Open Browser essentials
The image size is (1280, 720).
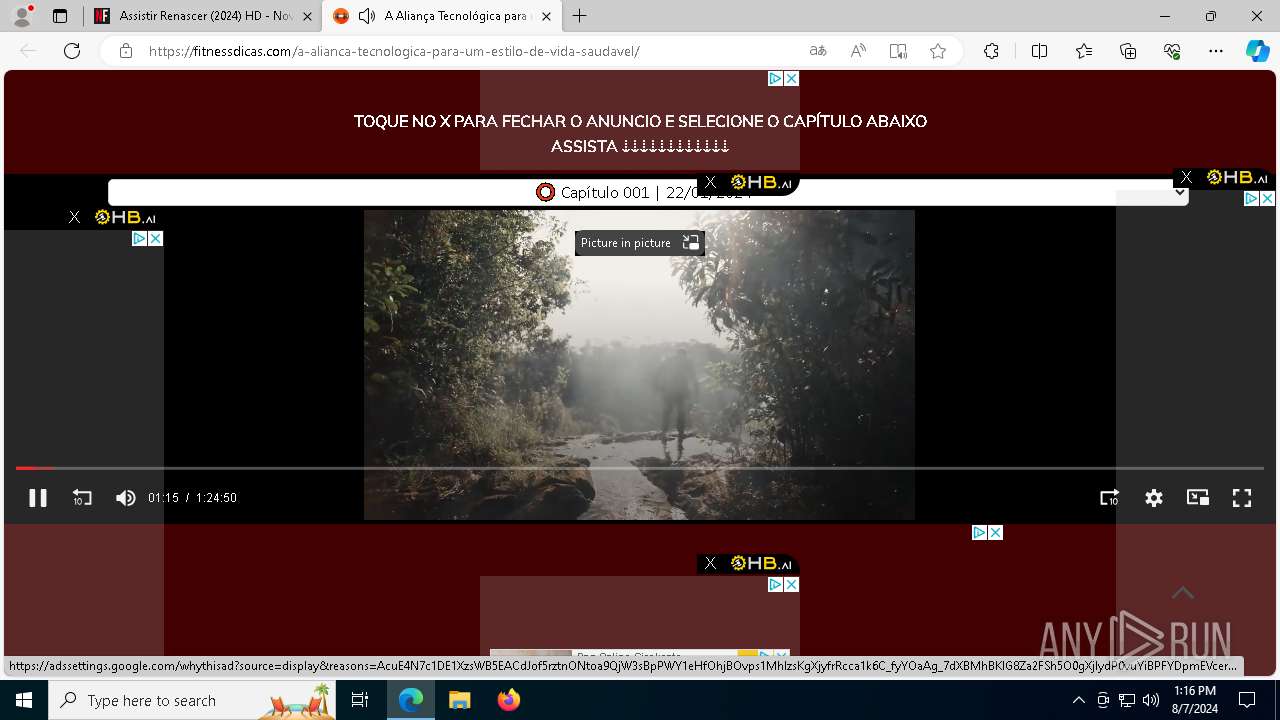click(1173, 51)
